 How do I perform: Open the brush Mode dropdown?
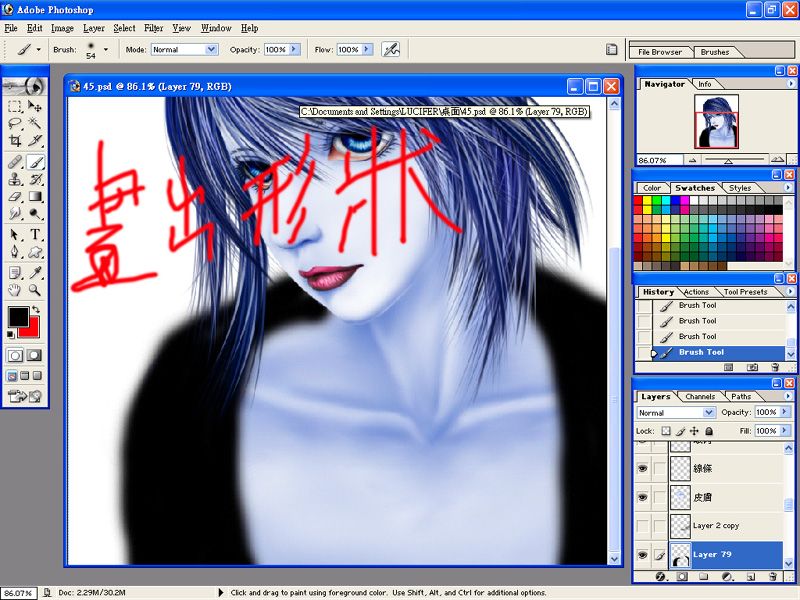[x=211, y=49]
